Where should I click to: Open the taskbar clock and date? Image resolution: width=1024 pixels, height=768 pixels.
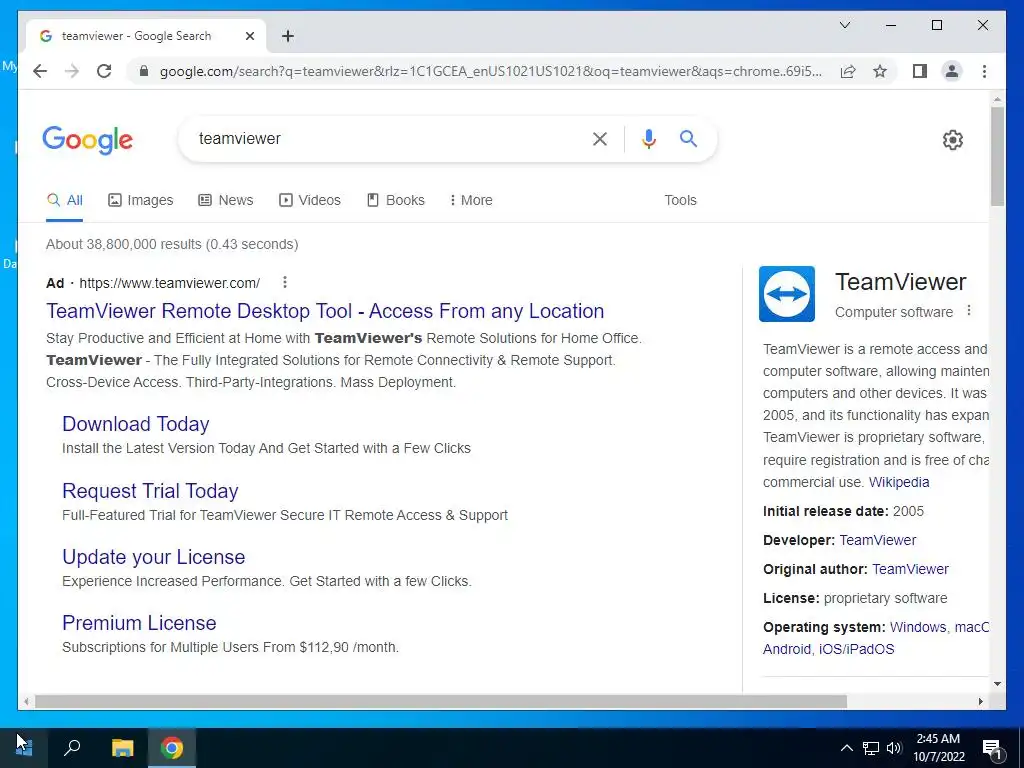(938, 748)
